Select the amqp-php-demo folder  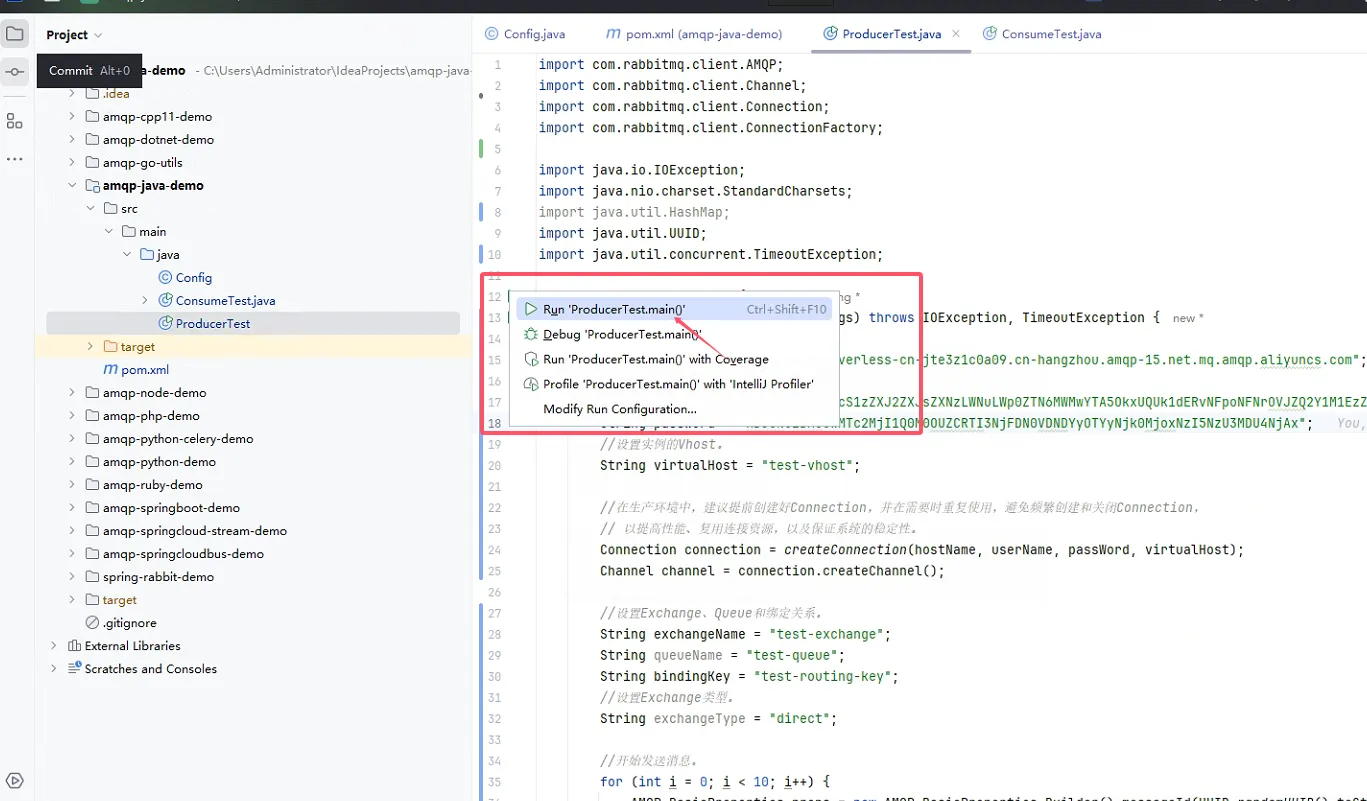pyautogui.click(x=151, y=416)
